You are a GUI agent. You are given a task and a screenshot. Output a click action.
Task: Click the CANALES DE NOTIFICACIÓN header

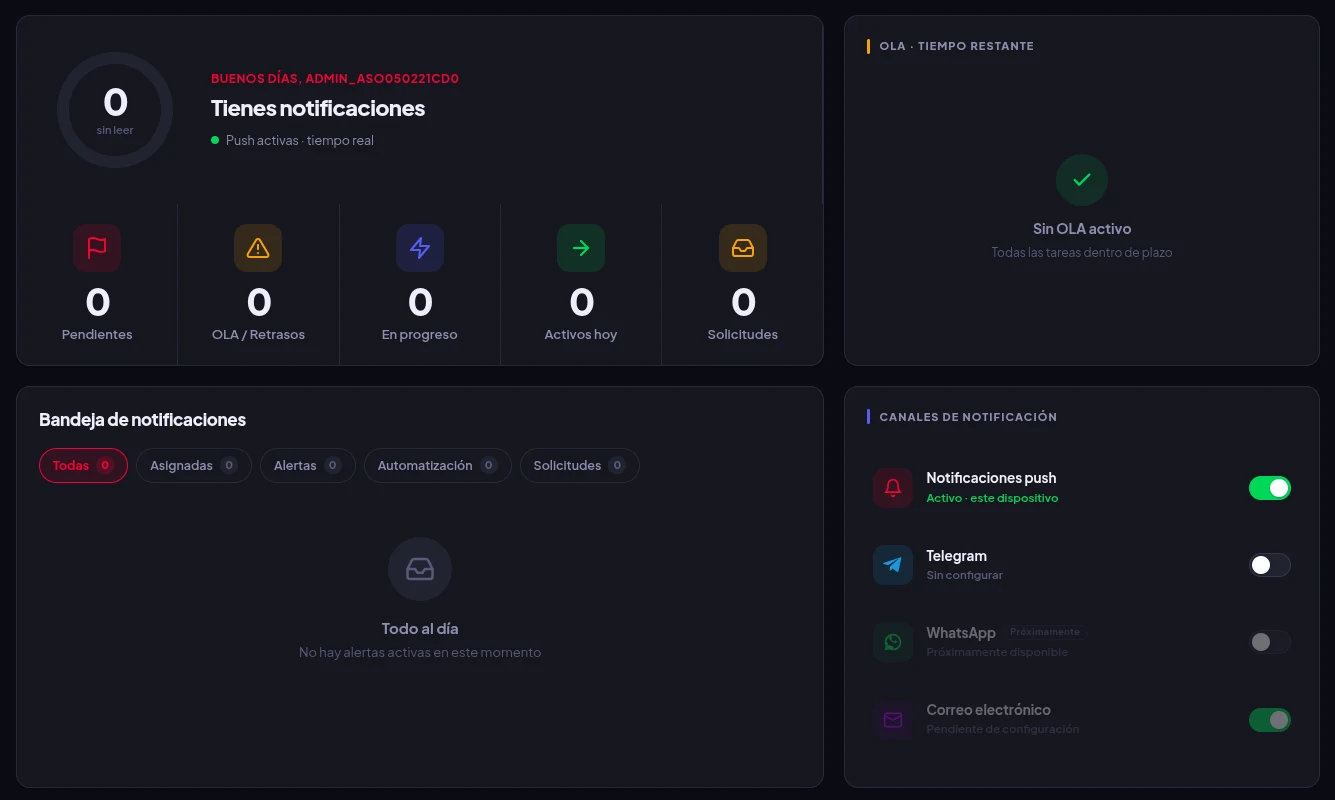[968, 417]
